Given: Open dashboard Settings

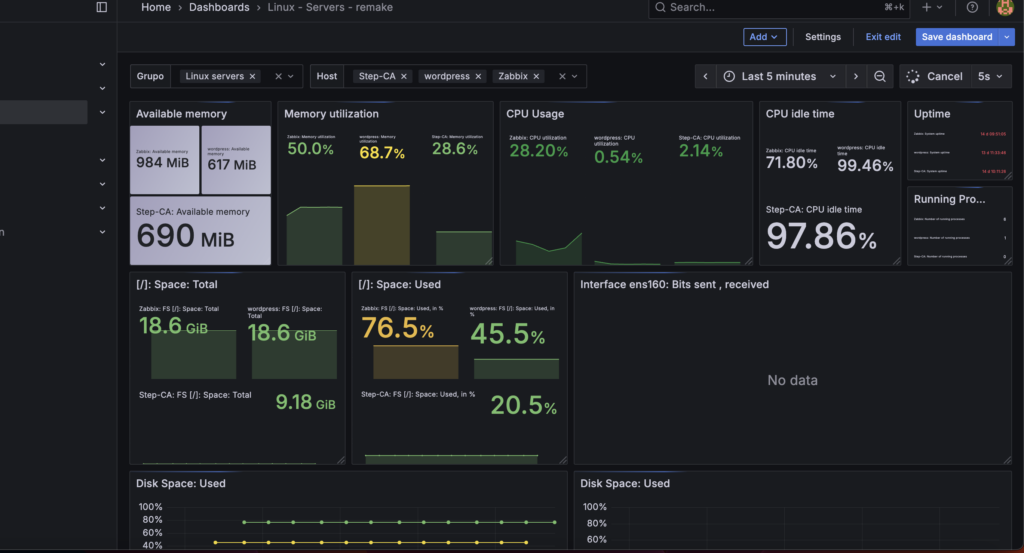Looking at the screenshot, I should [823, 37].
